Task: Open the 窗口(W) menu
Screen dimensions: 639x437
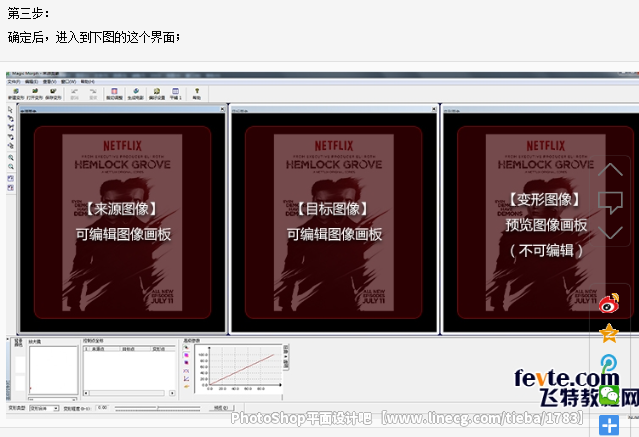Action: (68, 82)
